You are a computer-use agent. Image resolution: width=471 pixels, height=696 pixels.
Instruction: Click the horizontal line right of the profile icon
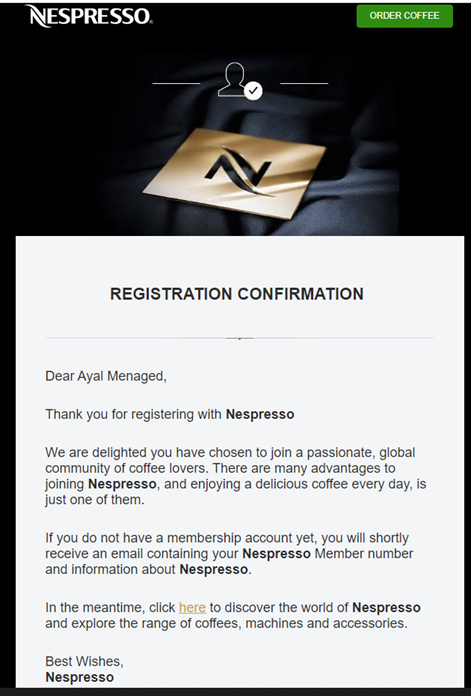pos(304,83)
